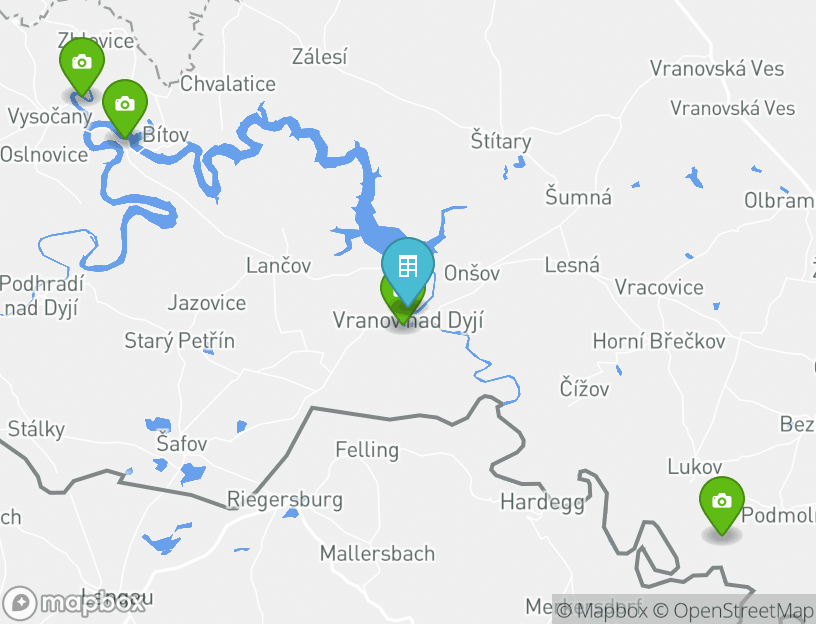Click the Štítary town label

pos(501,141)
